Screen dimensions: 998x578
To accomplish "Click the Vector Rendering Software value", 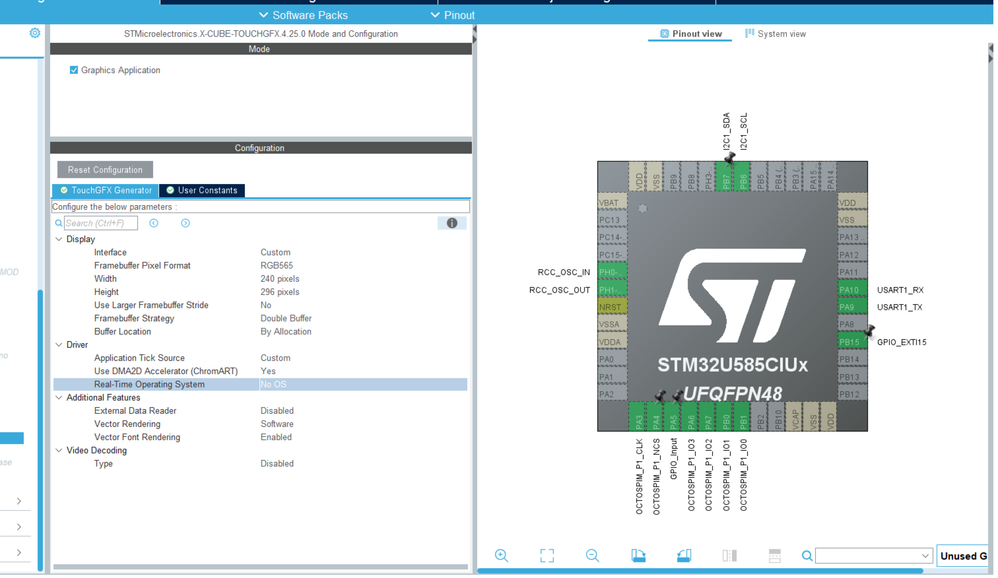I will click(277, 424).
